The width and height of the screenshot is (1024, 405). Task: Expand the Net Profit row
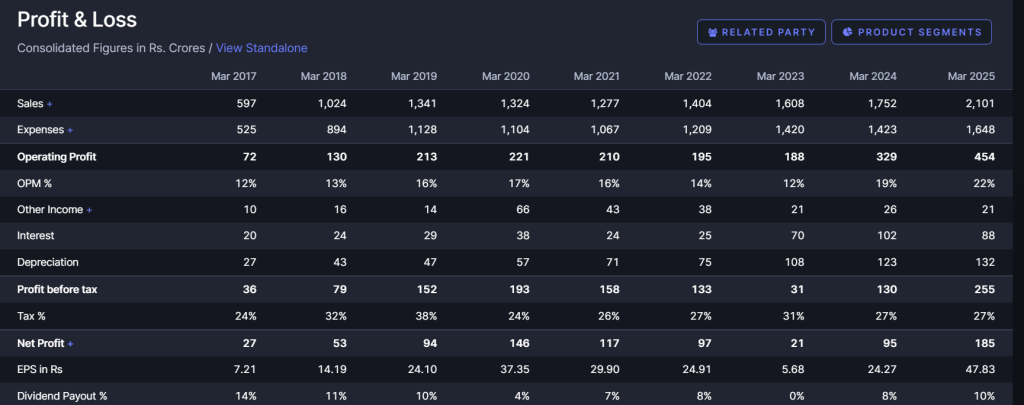coord(70,343)
